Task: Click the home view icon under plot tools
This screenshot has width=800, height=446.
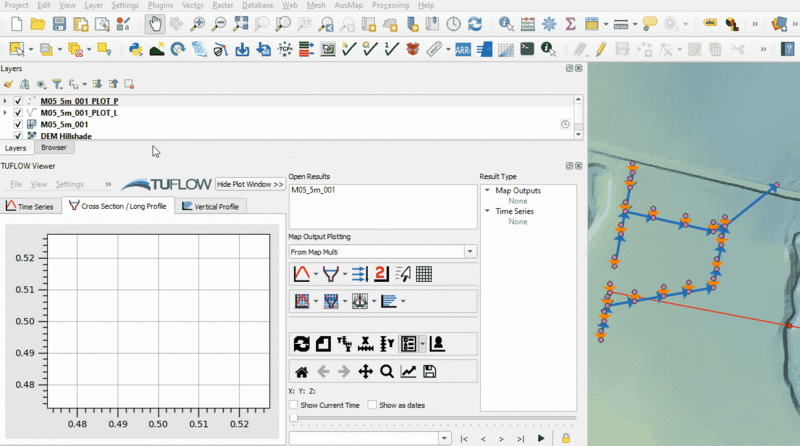Action: coord(301,372)
